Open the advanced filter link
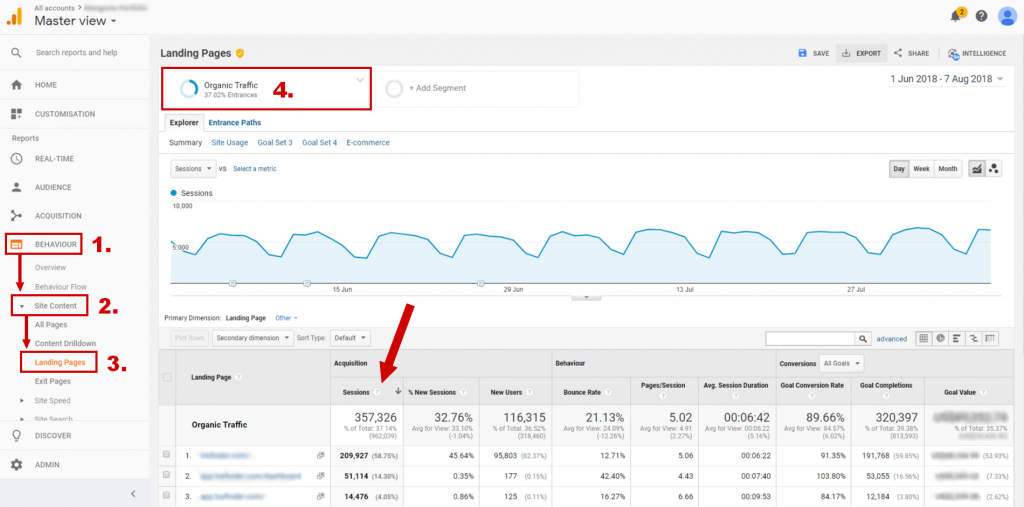 pyautogui.click(x=891, y=338)
